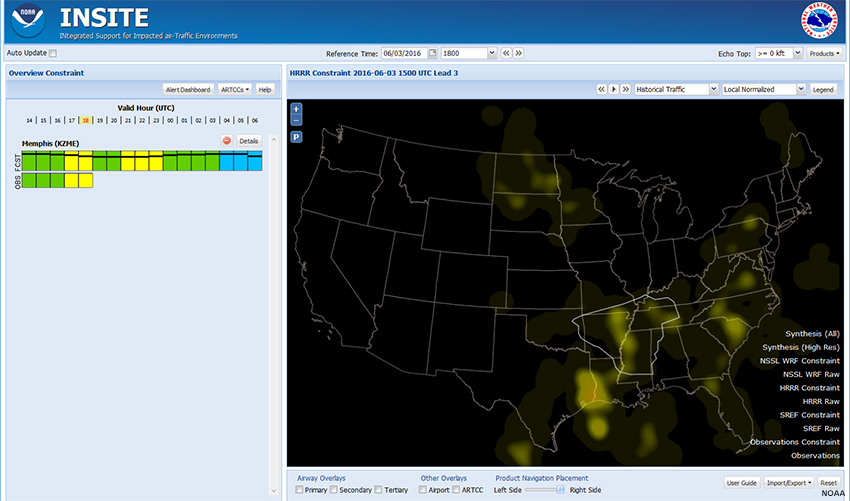The height and width of the screenshot is (501, 850).
Task: Click the P map control button
Action: click(297, 137)
